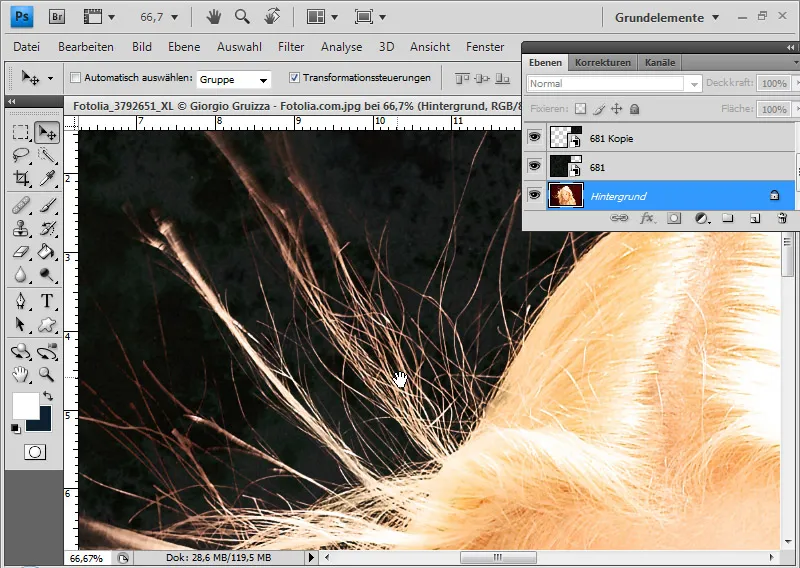Select the 3D Rotate tool
The height and width of the screenshot is (568, 800).
coord(20,352)
